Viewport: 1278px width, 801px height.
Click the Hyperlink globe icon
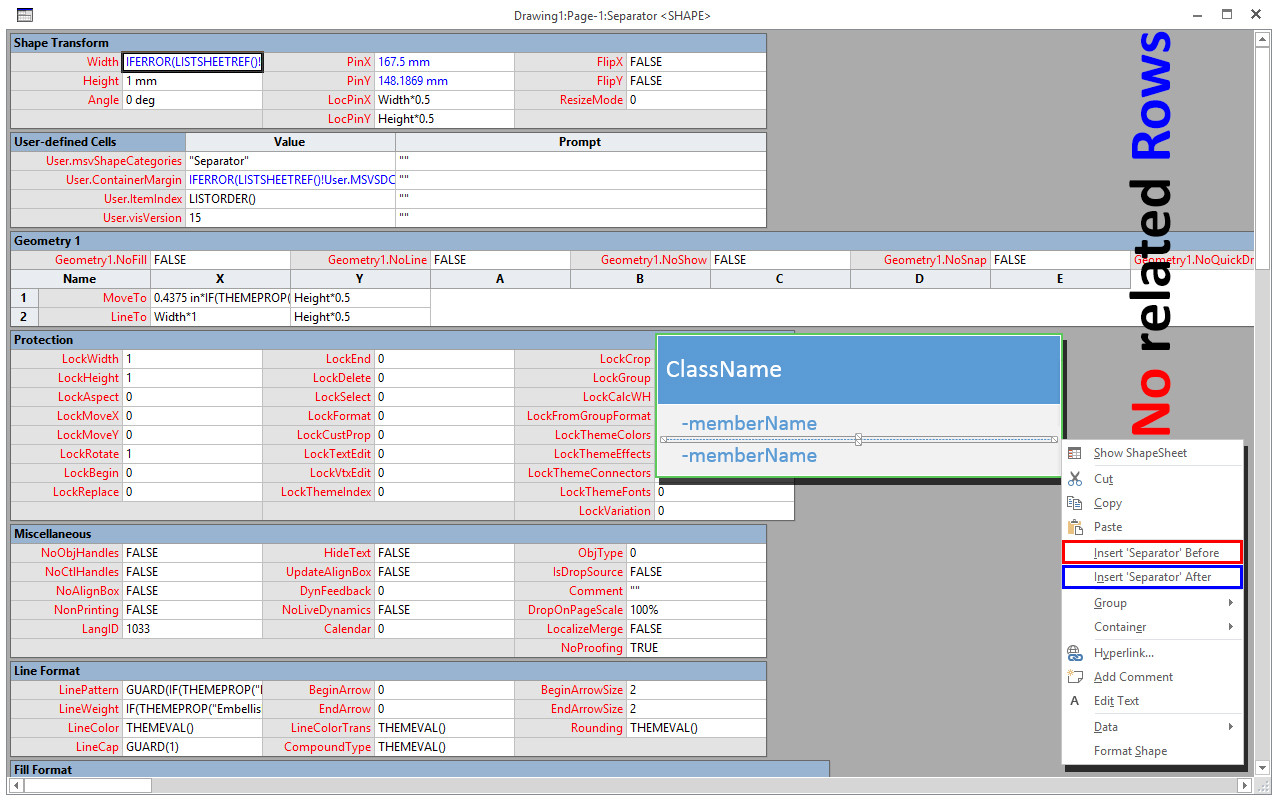[1075, 653]
